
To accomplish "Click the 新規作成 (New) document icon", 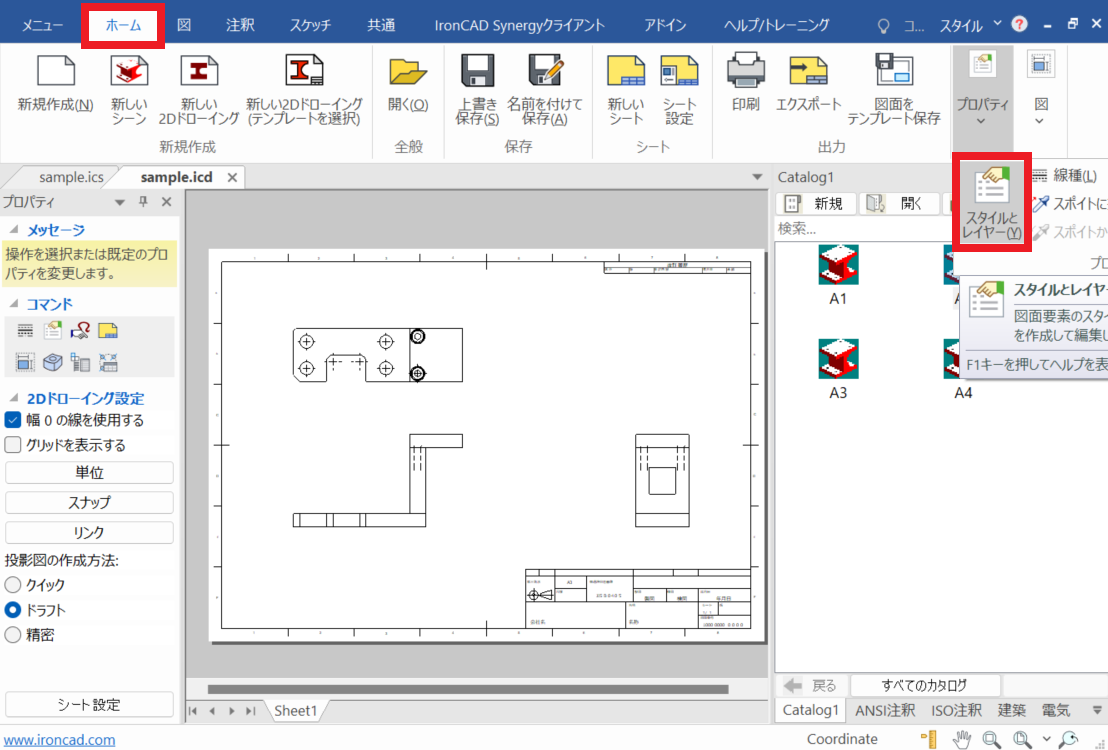I will (56, 71).
